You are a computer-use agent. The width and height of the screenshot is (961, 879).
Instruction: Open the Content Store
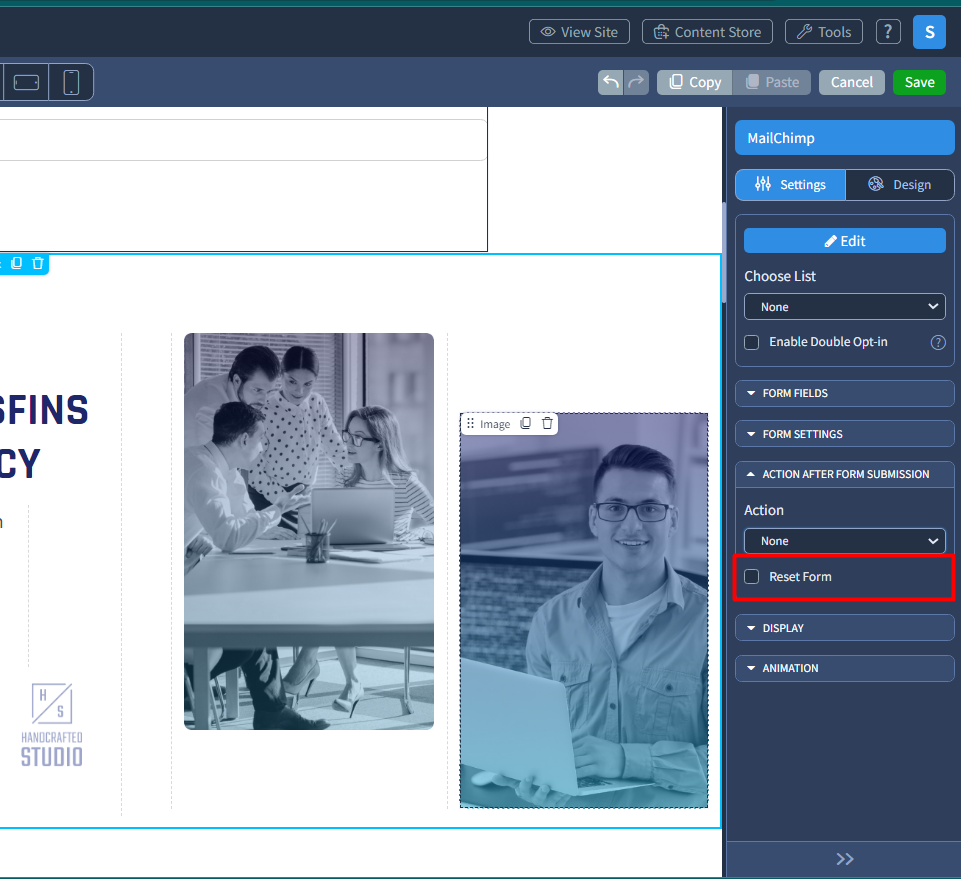(707, 32)
